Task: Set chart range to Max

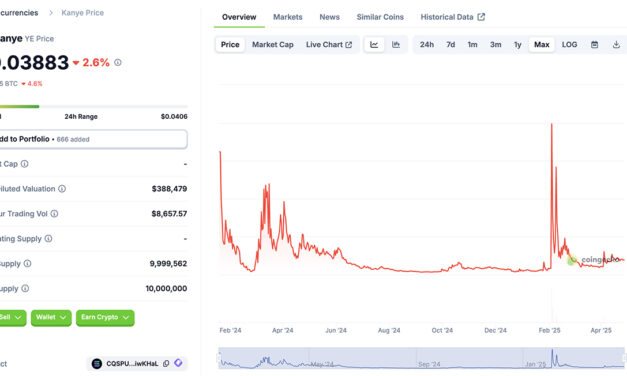Action: pyautogui.click(x=541, y=44)
